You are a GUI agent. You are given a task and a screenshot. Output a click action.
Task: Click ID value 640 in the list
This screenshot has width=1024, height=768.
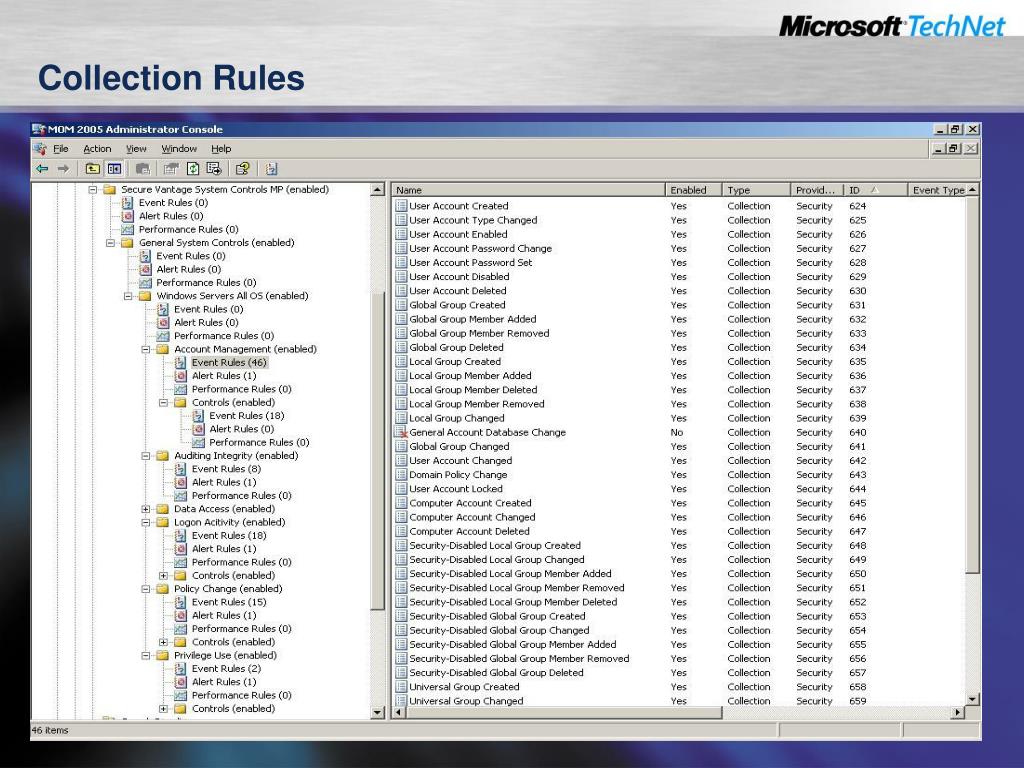(857, 432)
